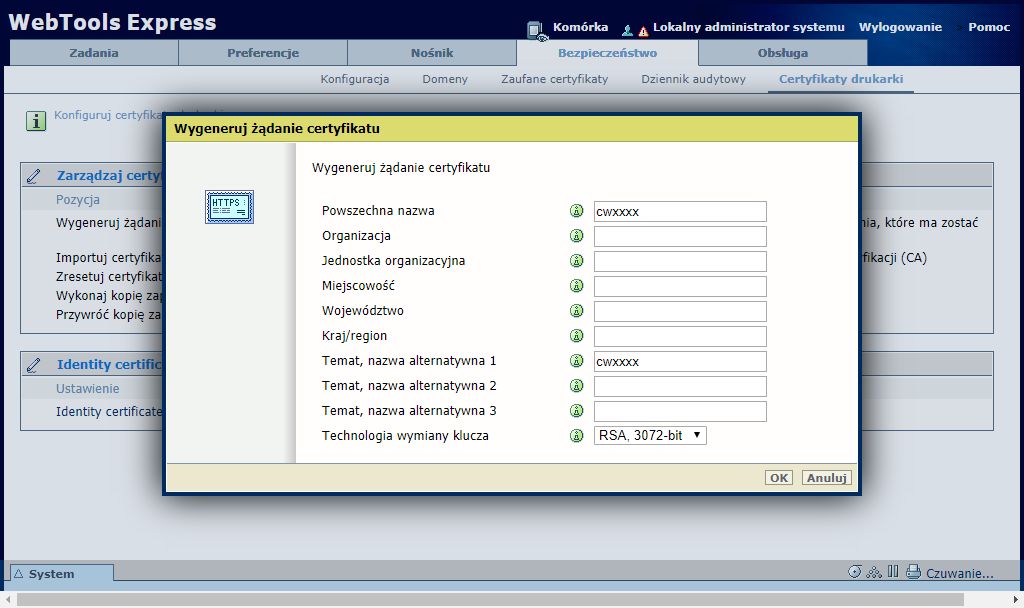
Task: Click the pencil icon next to Identity certificate
Action: tap(35, 364)
